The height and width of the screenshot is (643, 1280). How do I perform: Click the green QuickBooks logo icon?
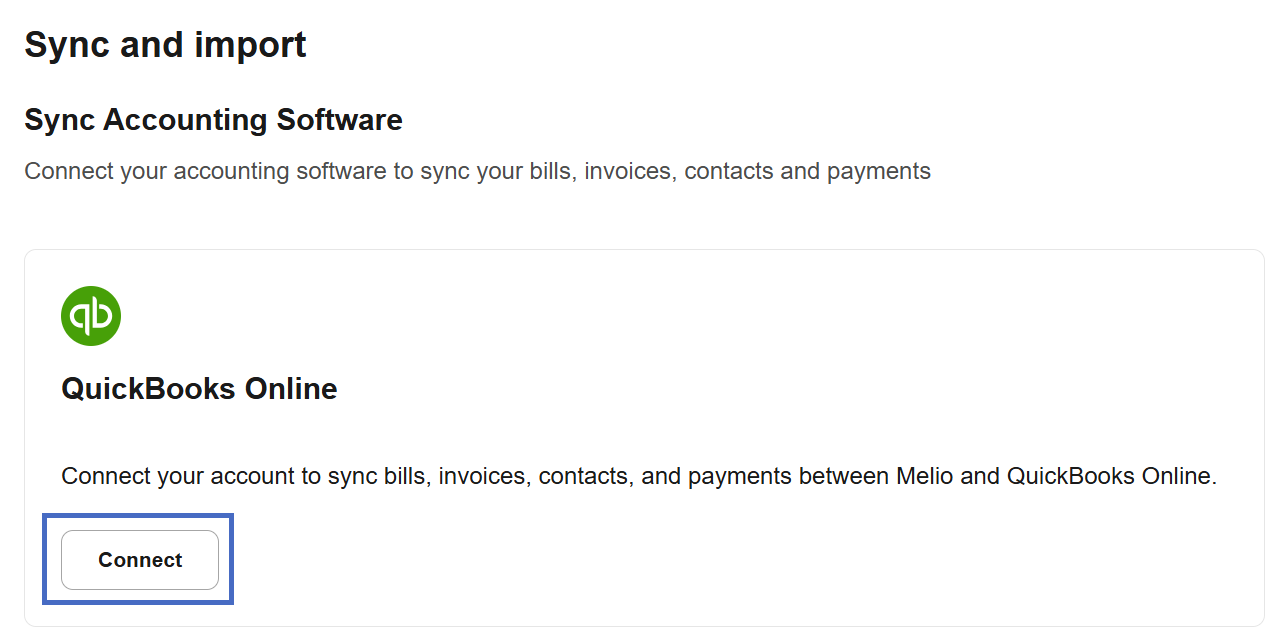coord(91,316)
